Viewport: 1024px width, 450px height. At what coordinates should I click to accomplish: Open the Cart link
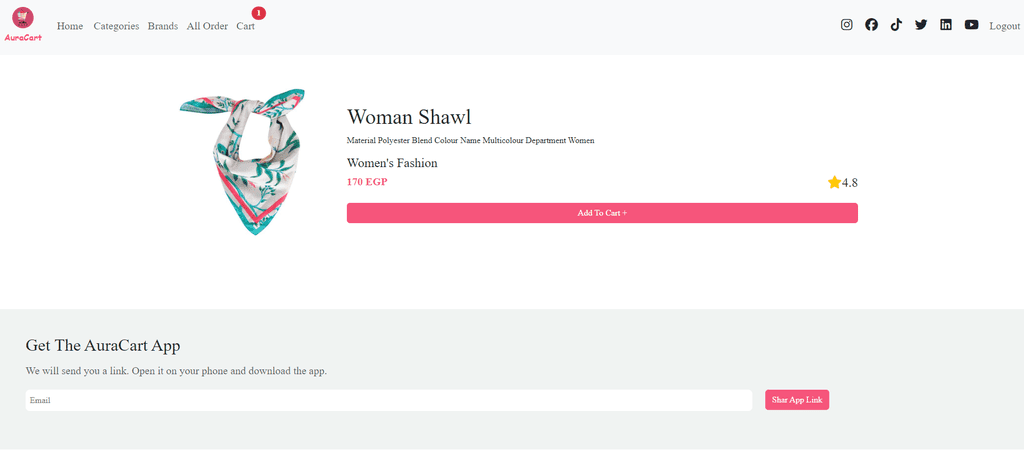pyautogui.click(x=246, y=26)
